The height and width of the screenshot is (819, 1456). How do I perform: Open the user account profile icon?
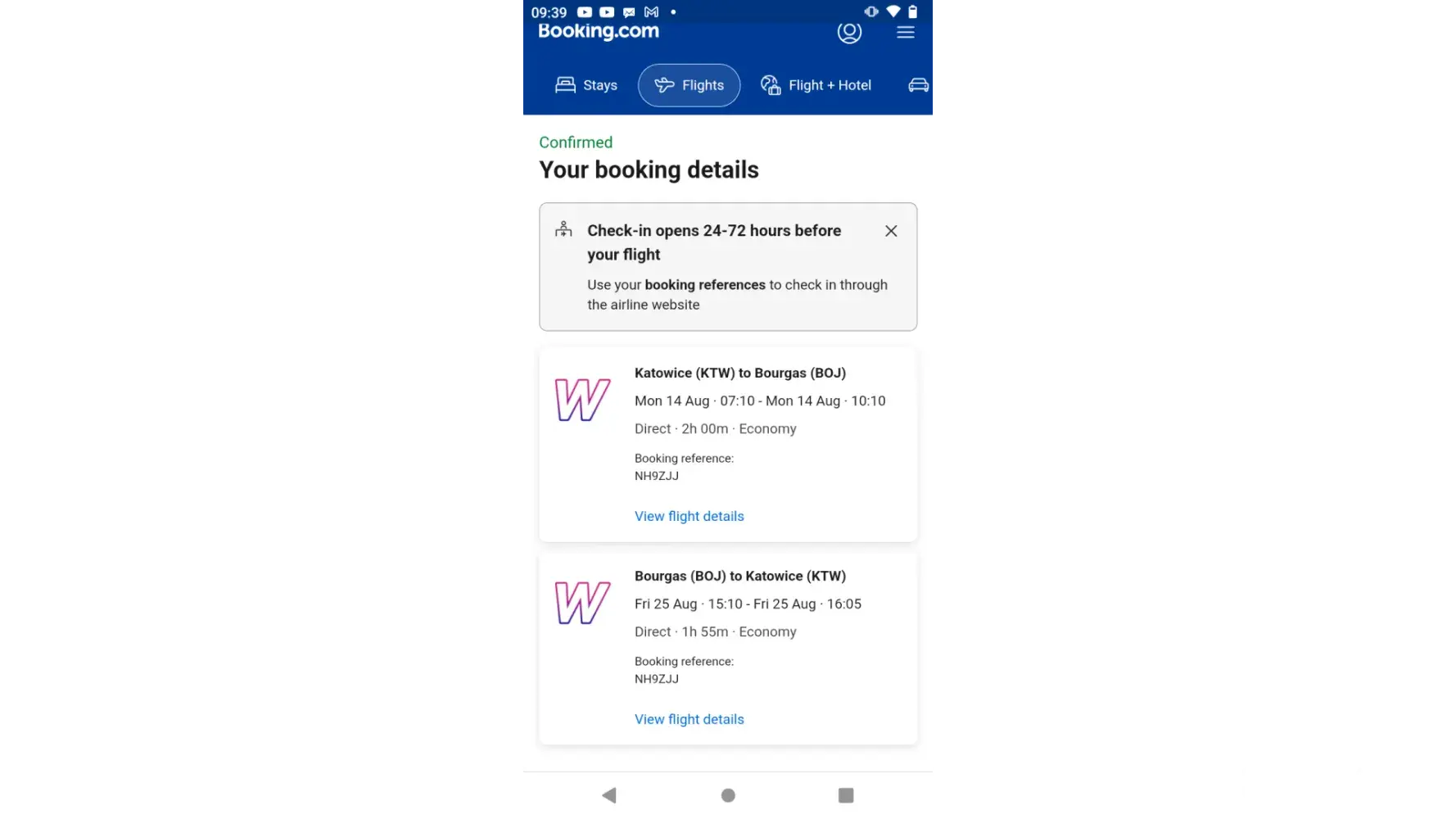click(x=849, y=33)
